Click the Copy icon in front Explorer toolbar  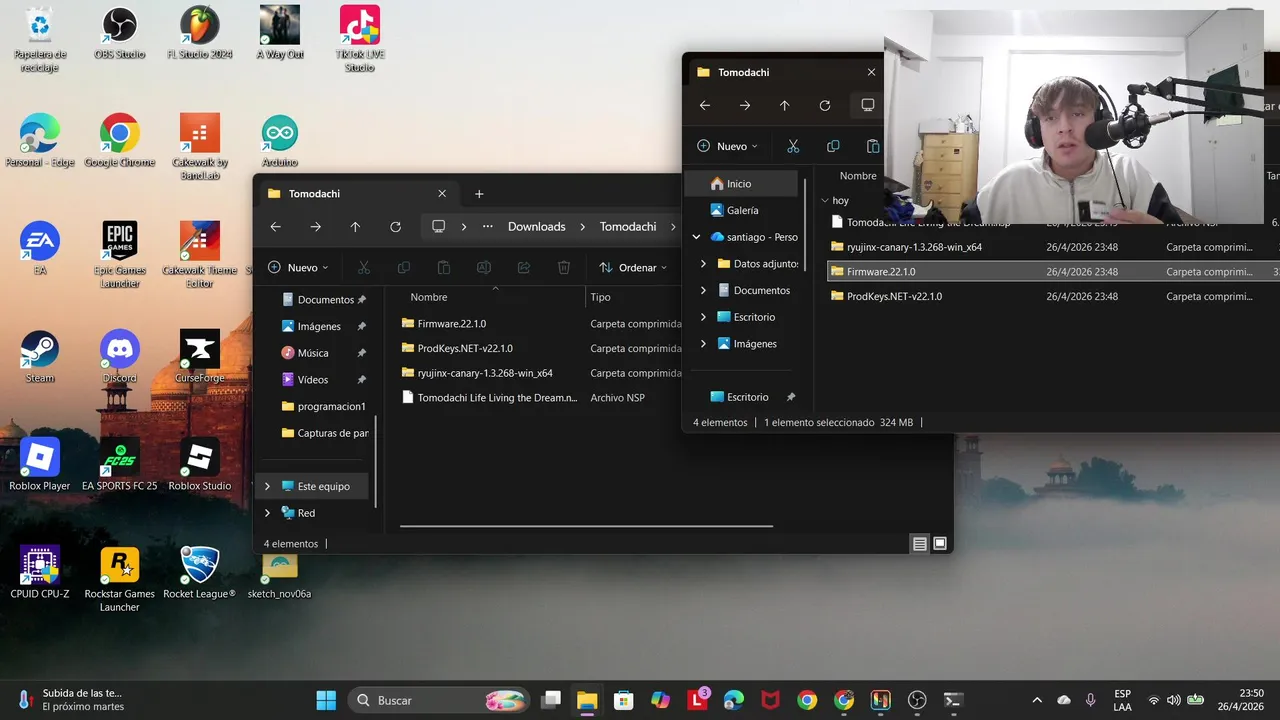click(x=404, y=268)
